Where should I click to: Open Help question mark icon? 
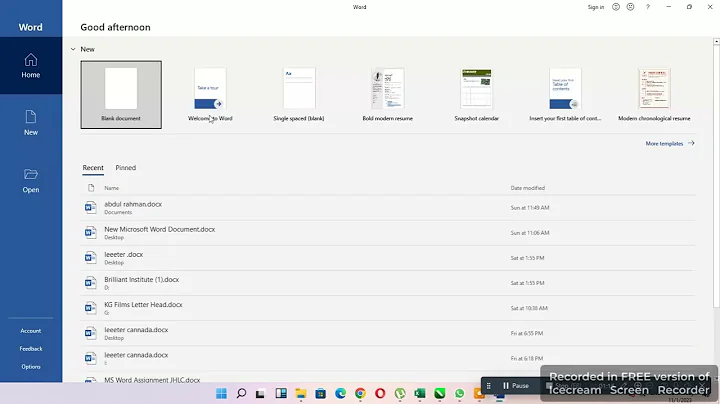pyautogui.click(x=647, y=7)
